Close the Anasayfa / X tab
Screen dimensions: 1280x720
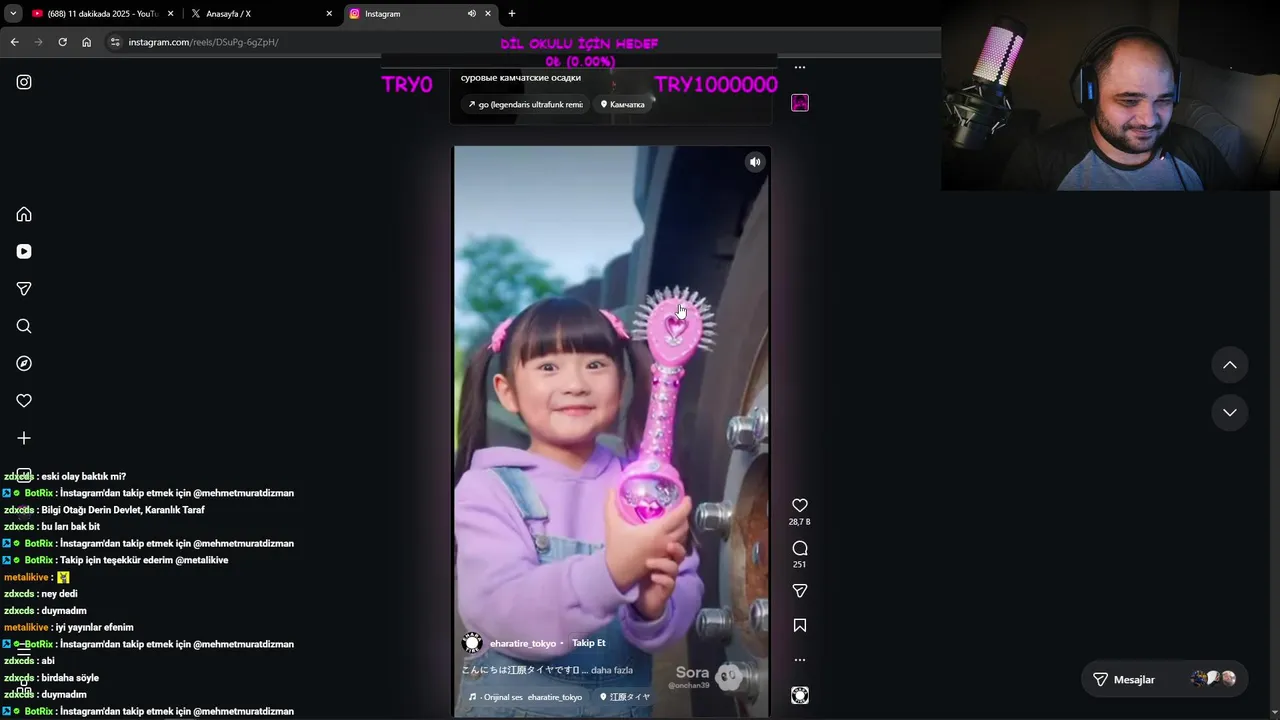click(x=329, y=14)
